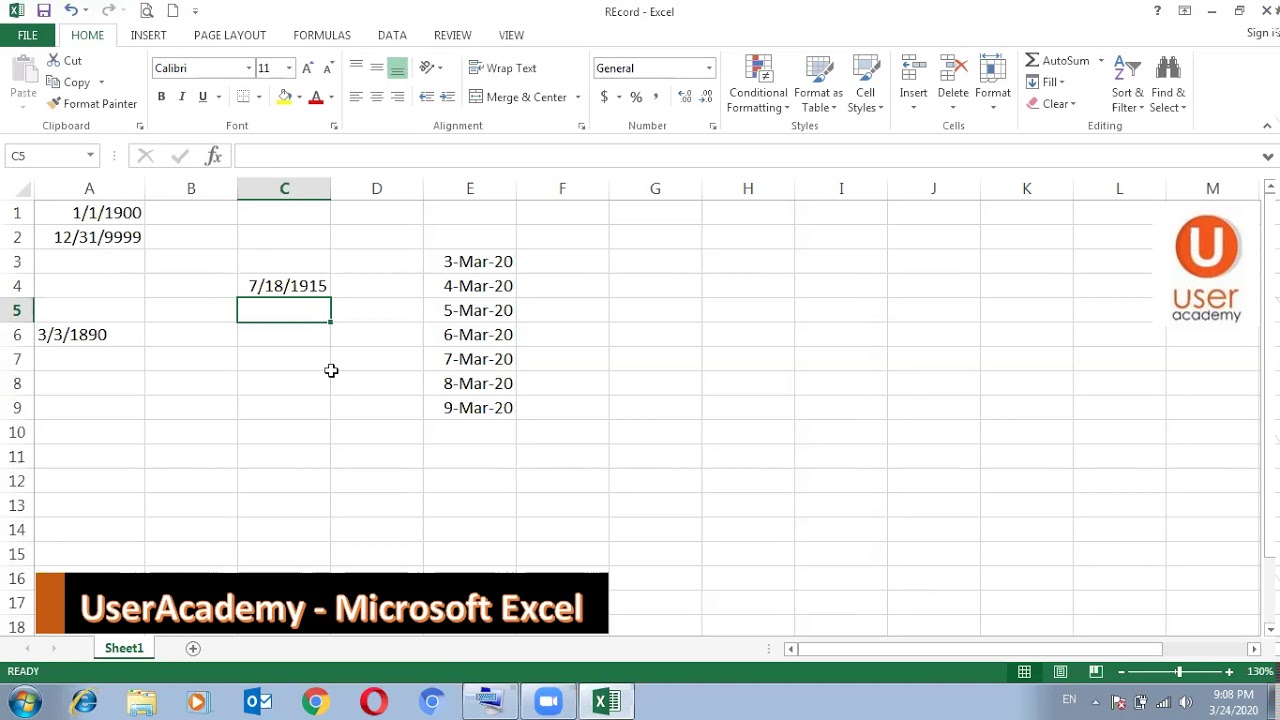Apply Comma Style format

coord(656,97)
